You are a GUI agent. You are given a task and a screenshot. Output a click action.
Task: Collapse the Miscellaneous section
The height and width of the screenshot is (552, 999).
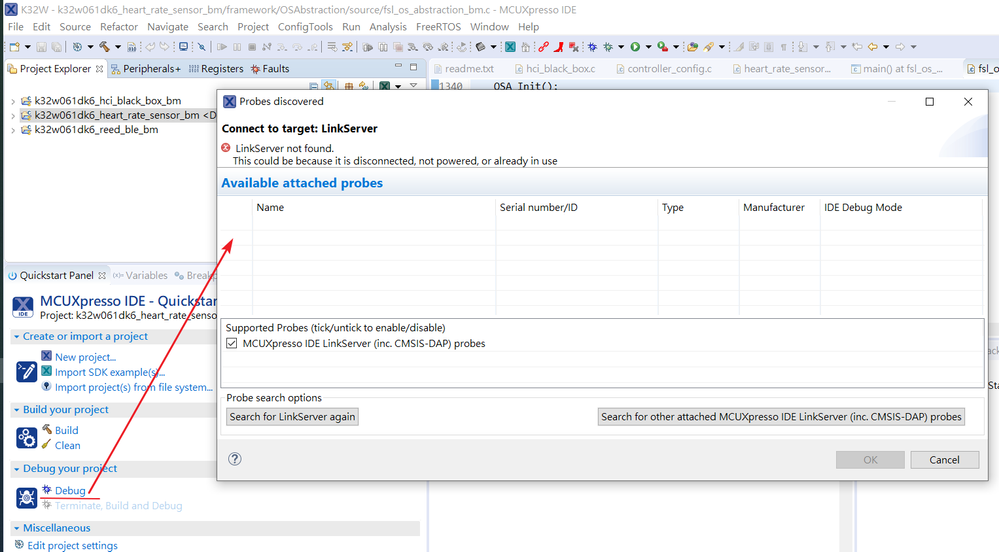(17, 528)
